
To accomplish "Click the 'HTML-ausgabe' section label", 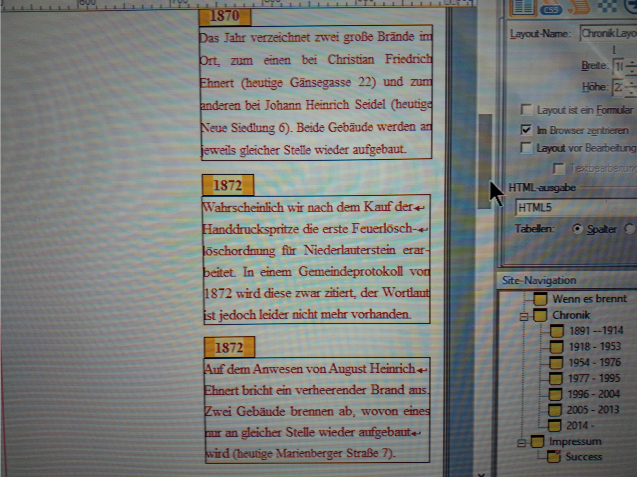I will pos(542,188).
